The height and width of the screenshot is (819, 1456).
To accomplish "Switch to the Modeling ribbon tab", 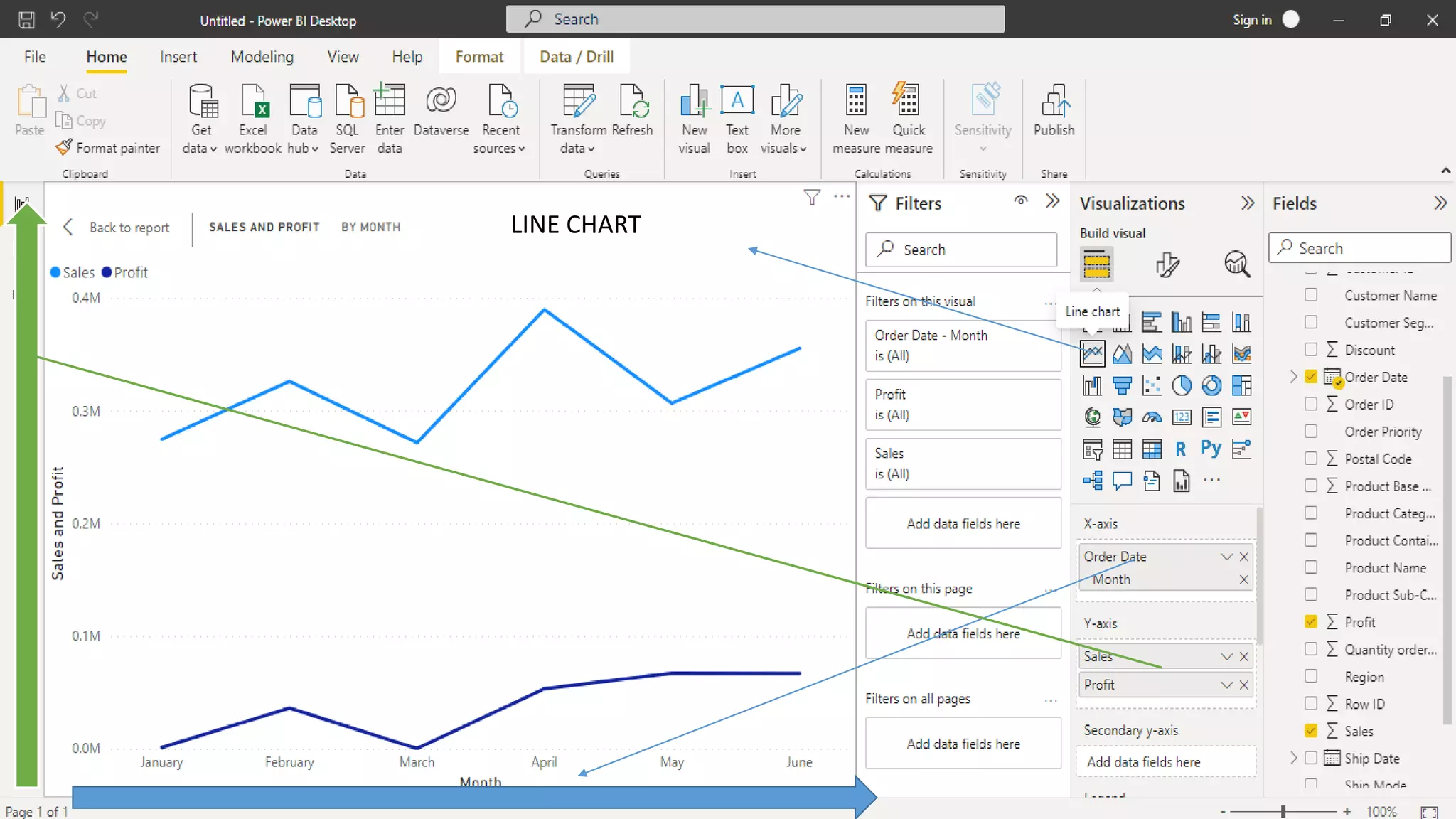I will coord(262,57).
